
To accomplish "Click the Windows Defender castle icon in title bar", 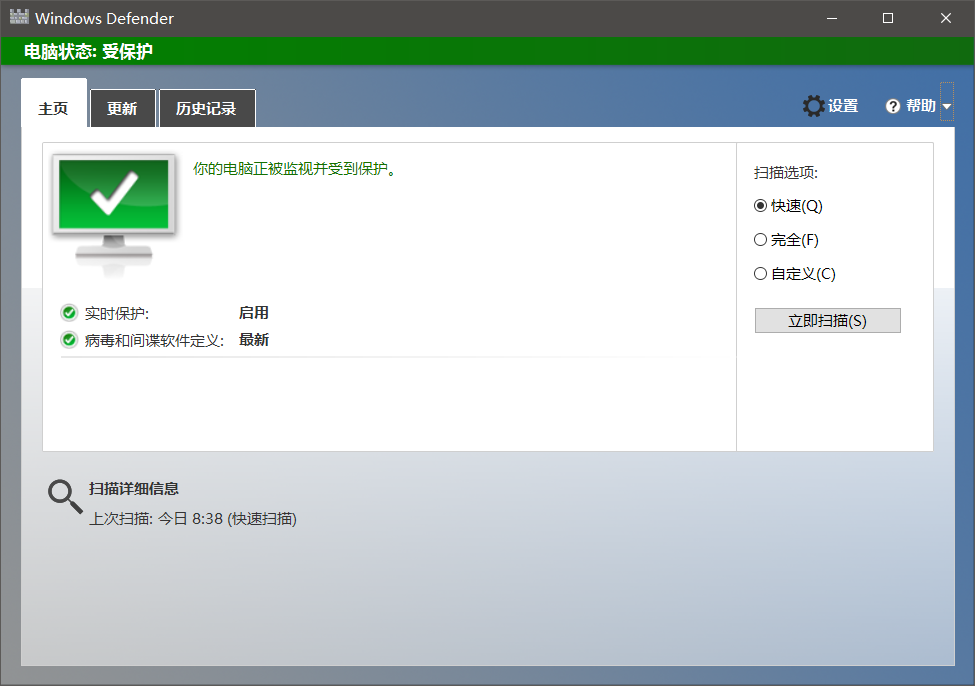I will (19, 17).
